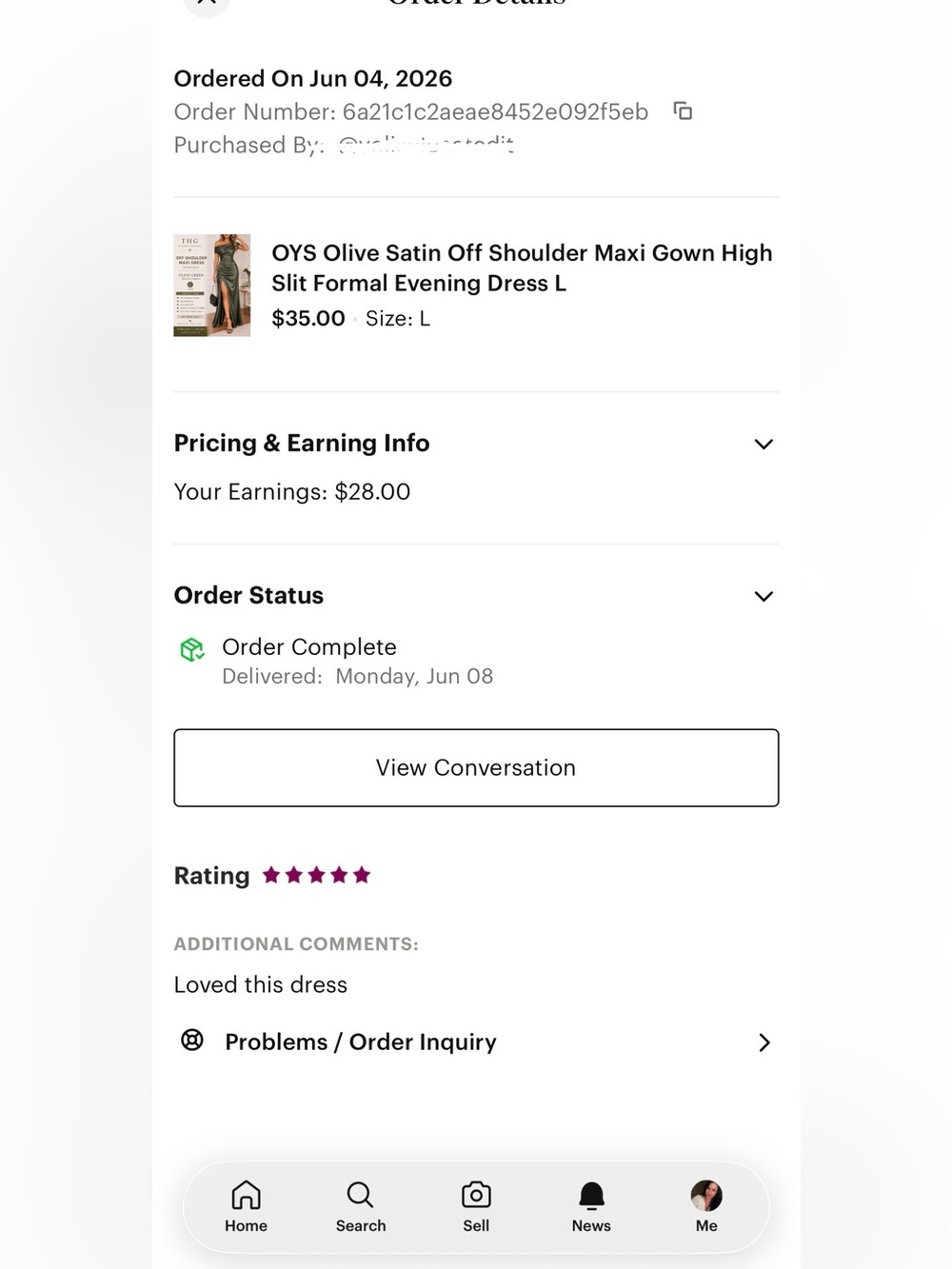Image resolution: width=952 pixels, height=1269 pixels.
Task: Collapse the Order Status section chevron
Action: tap(764, 596)
